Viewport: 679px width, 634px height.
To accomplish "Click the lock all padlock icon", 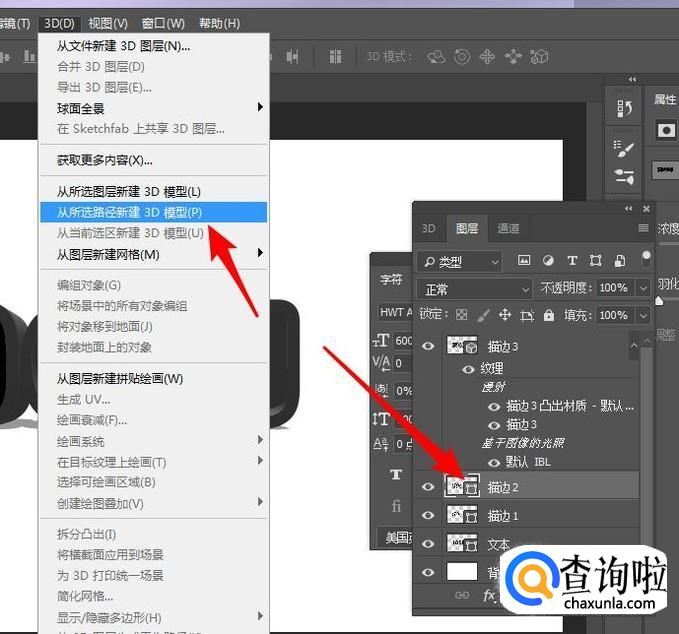I will pos(548,315).
